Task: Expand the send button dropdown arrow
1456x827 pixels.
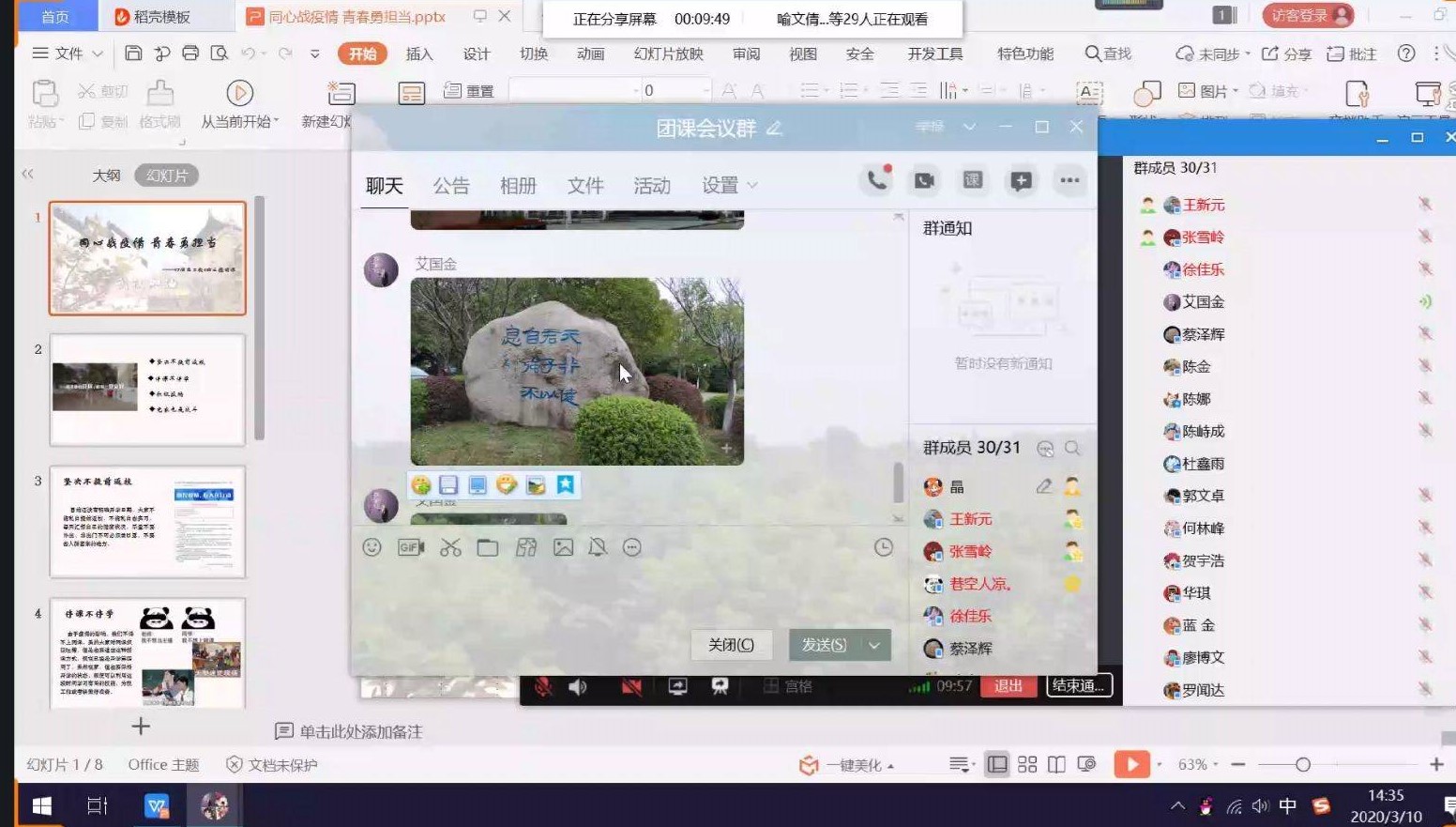Action: [874, 645]
